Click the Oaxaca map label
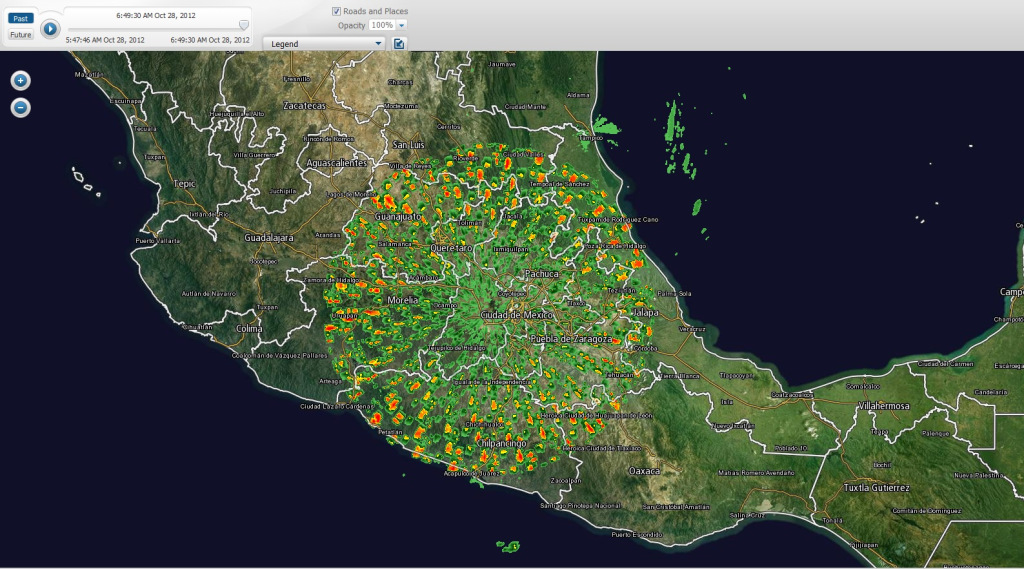Screen dimensions: 1024x569 pos(645,471)
